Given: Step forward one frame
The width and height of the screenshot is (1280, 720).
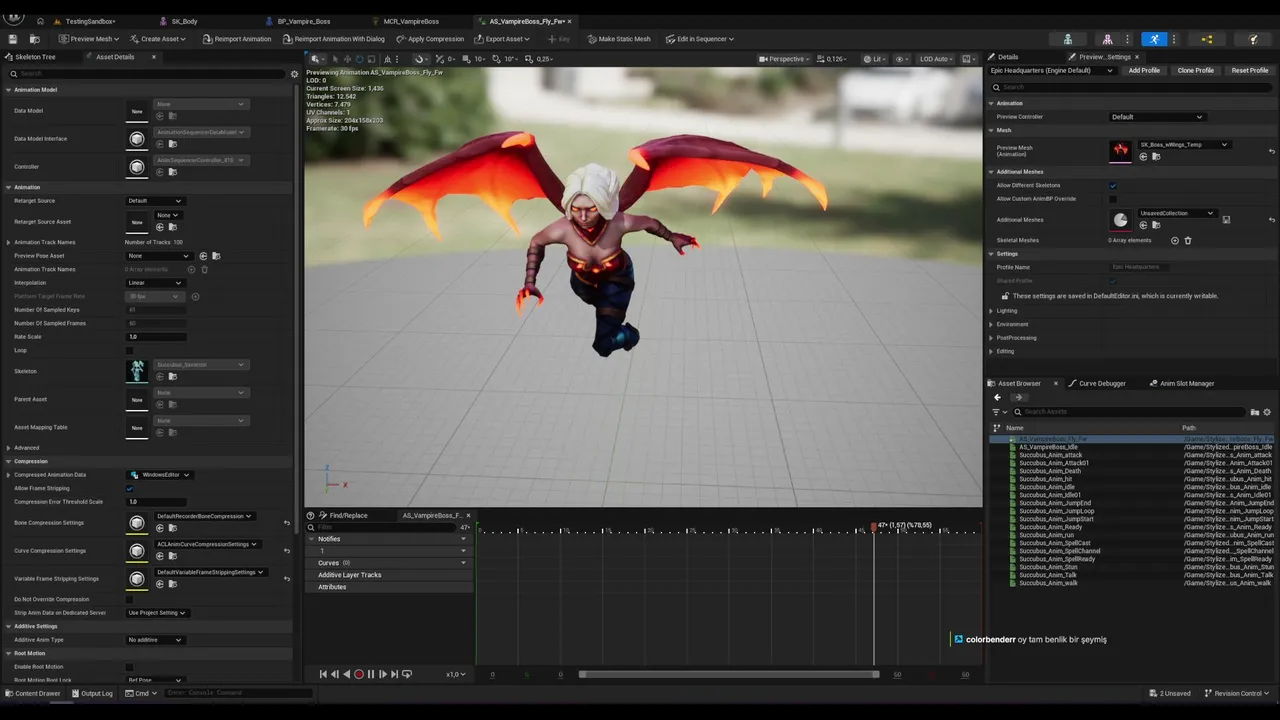Looking at the screenshot, I should 383,674.
